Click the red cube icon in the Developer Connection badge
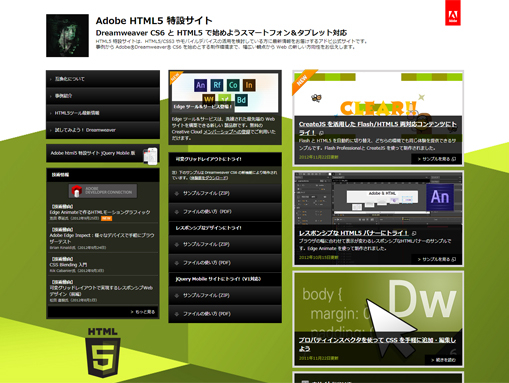 point(77,191)
